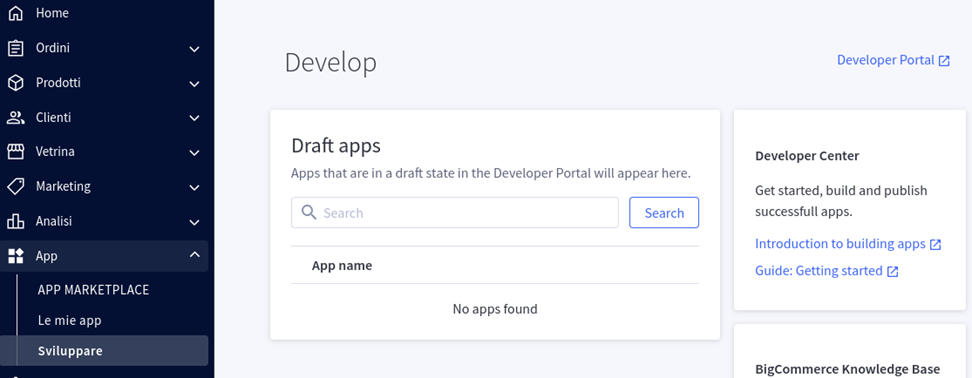Expand the Vetrina menu chevron

[x=194, y=152]
